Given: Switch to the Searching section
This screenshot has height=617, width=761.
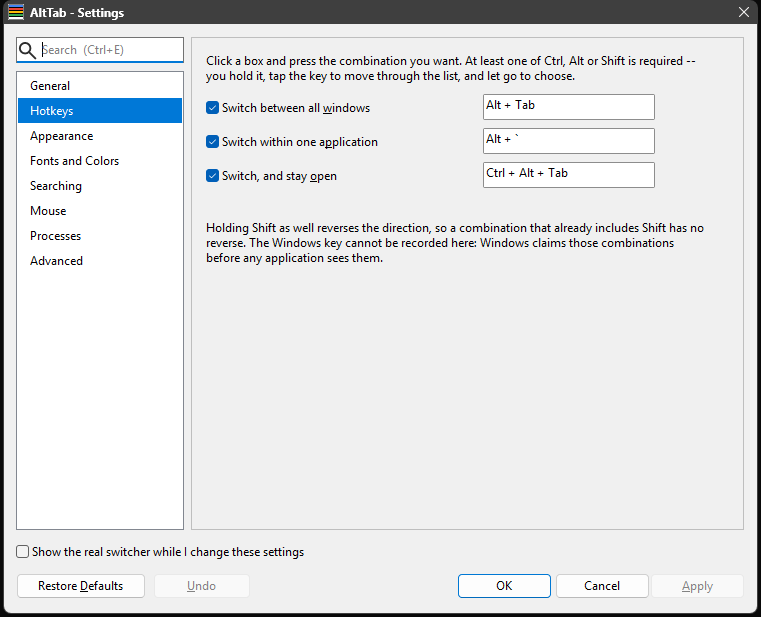Looking at the screenshot, I should point(100,186).
